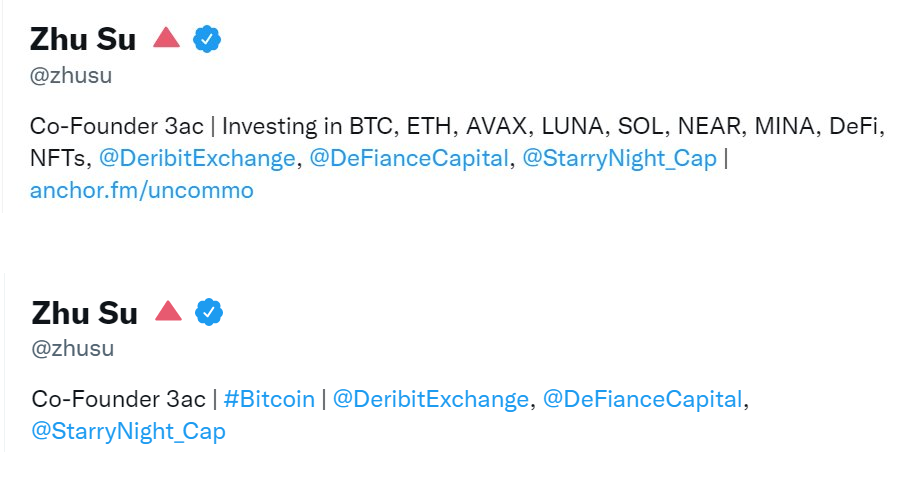914x500 pixels.
Task: Open @DeribitExchange link in bottom bio
Action: pyautogui.click(x=431, y=399)
